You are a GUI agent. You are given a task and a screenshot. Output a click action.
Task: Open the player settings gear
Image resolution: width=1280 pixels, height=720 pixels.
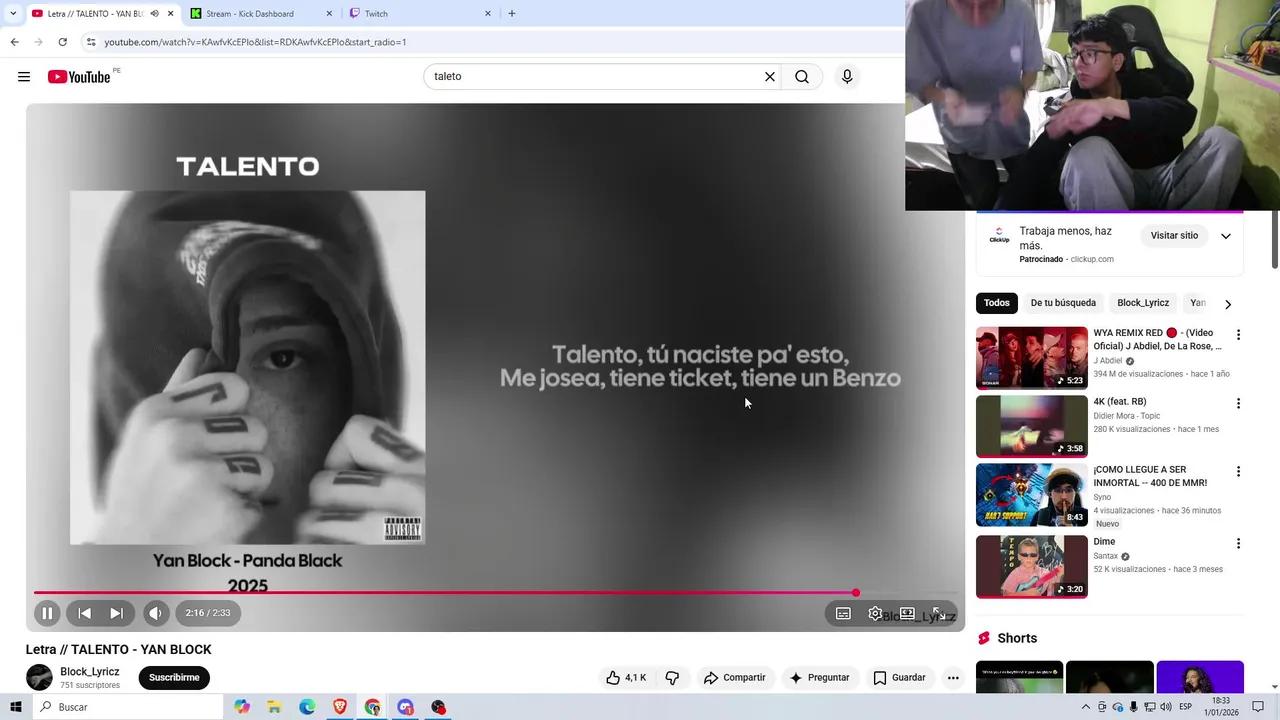[x=875, y=613]
